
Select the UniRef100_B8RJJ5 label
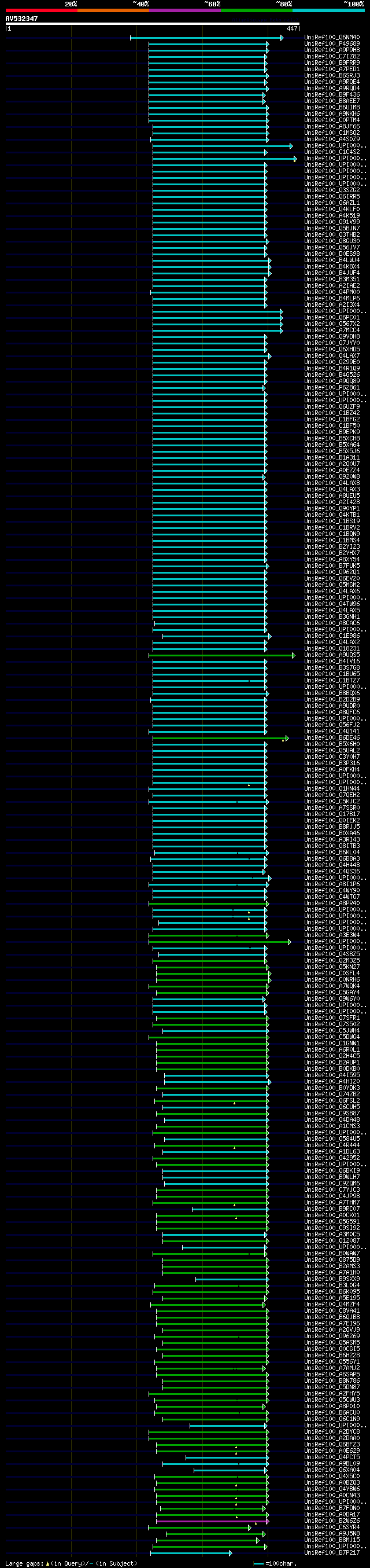point(332,827)
